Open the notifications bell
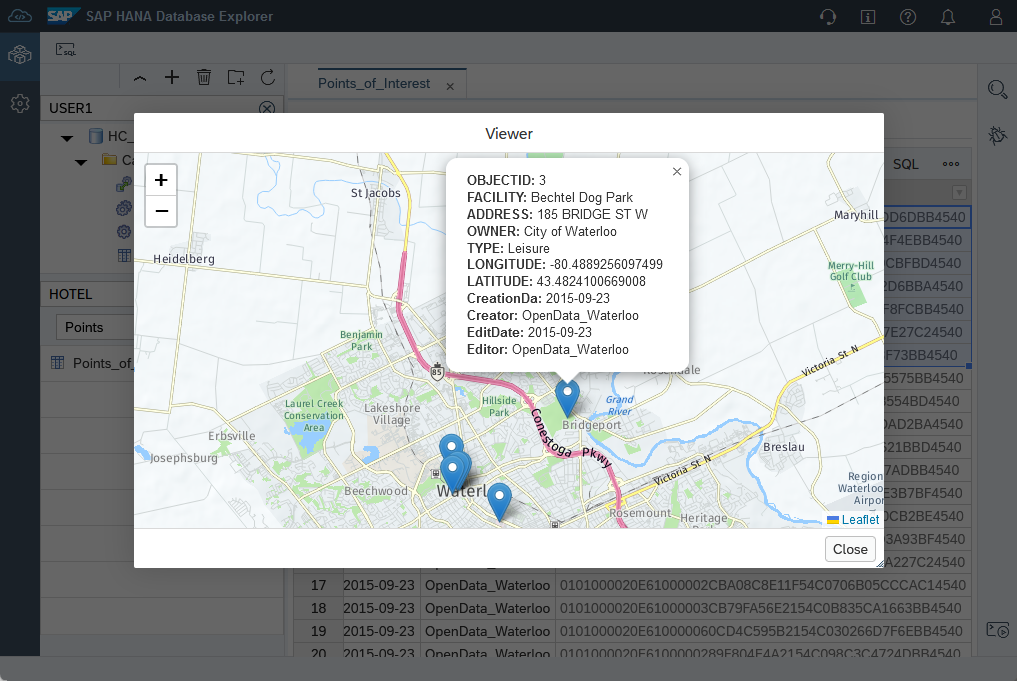Viewport: 1017px width, 681px height. (948, 17)
